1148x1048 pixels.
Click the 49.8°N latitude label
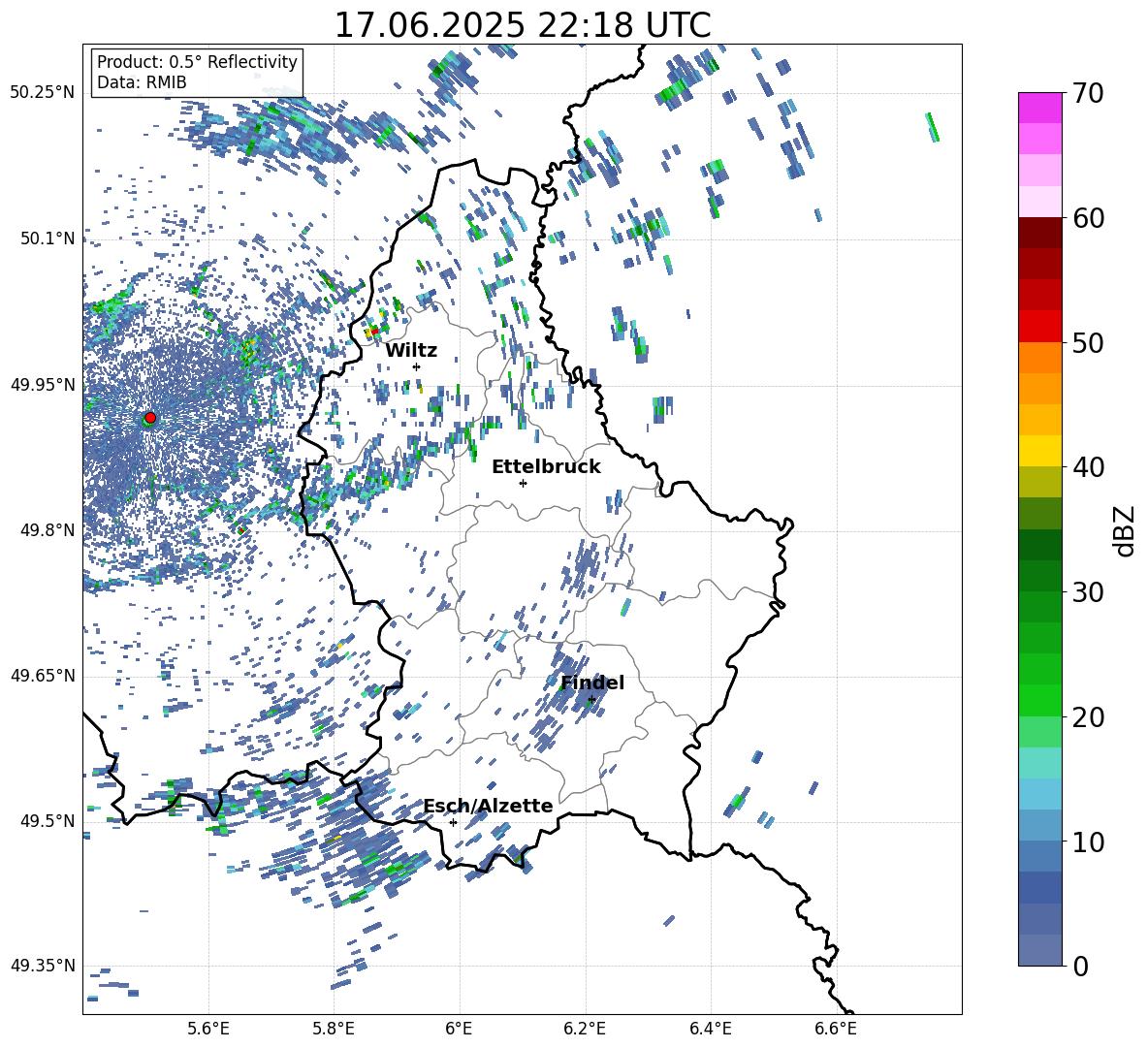(48, 530)
